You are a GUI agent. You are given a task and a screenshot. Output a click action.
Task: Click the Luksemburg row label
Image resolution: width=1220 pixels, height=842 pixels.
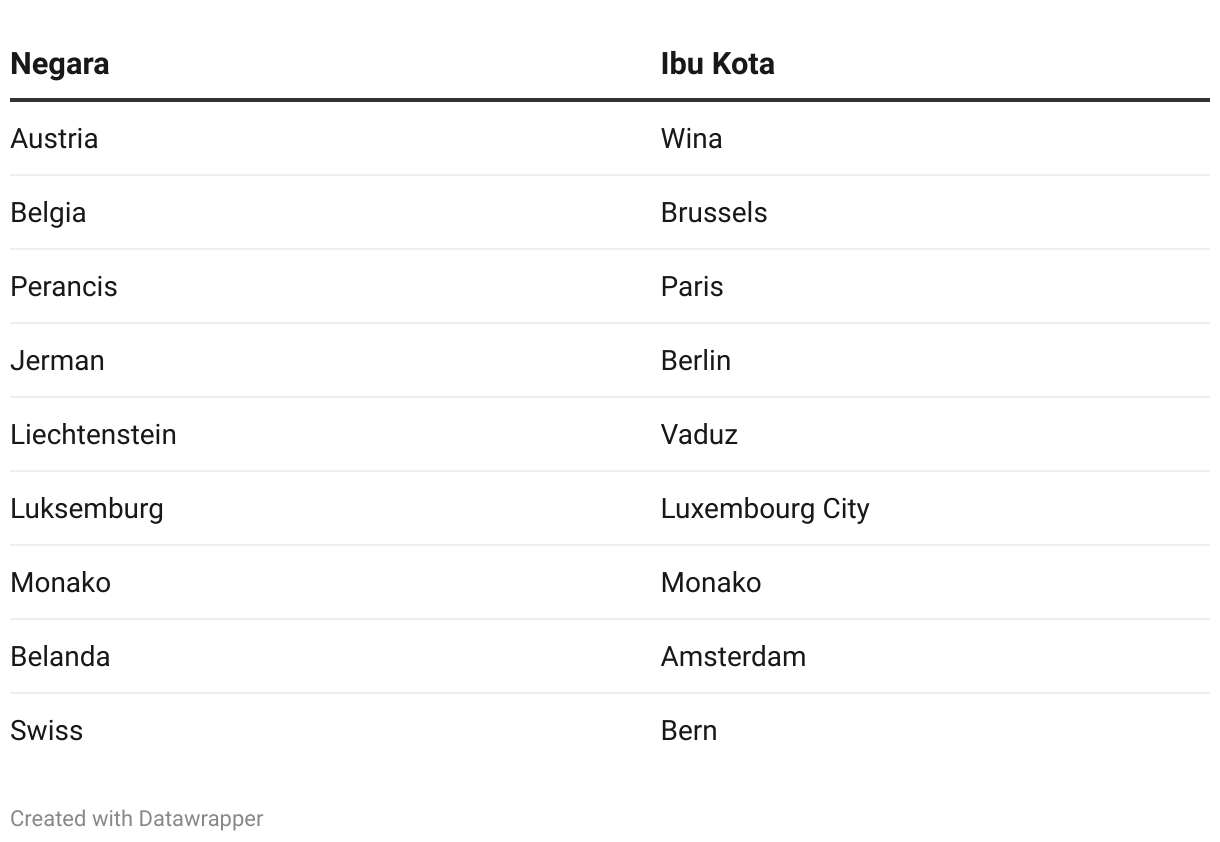87,508
